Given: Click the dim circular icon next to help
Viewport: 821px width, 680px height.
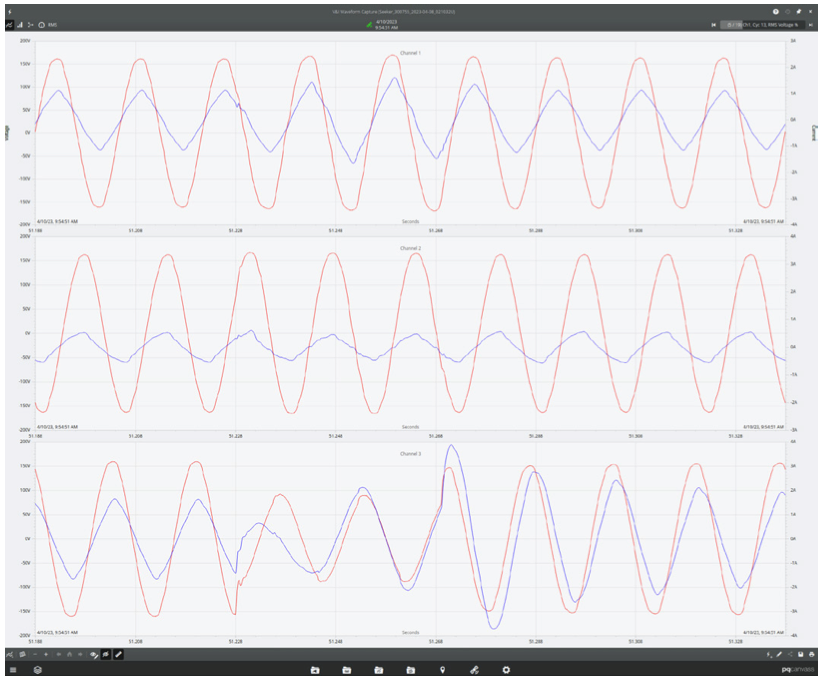Looking at the screenshot, I should (x=787, y=12).
